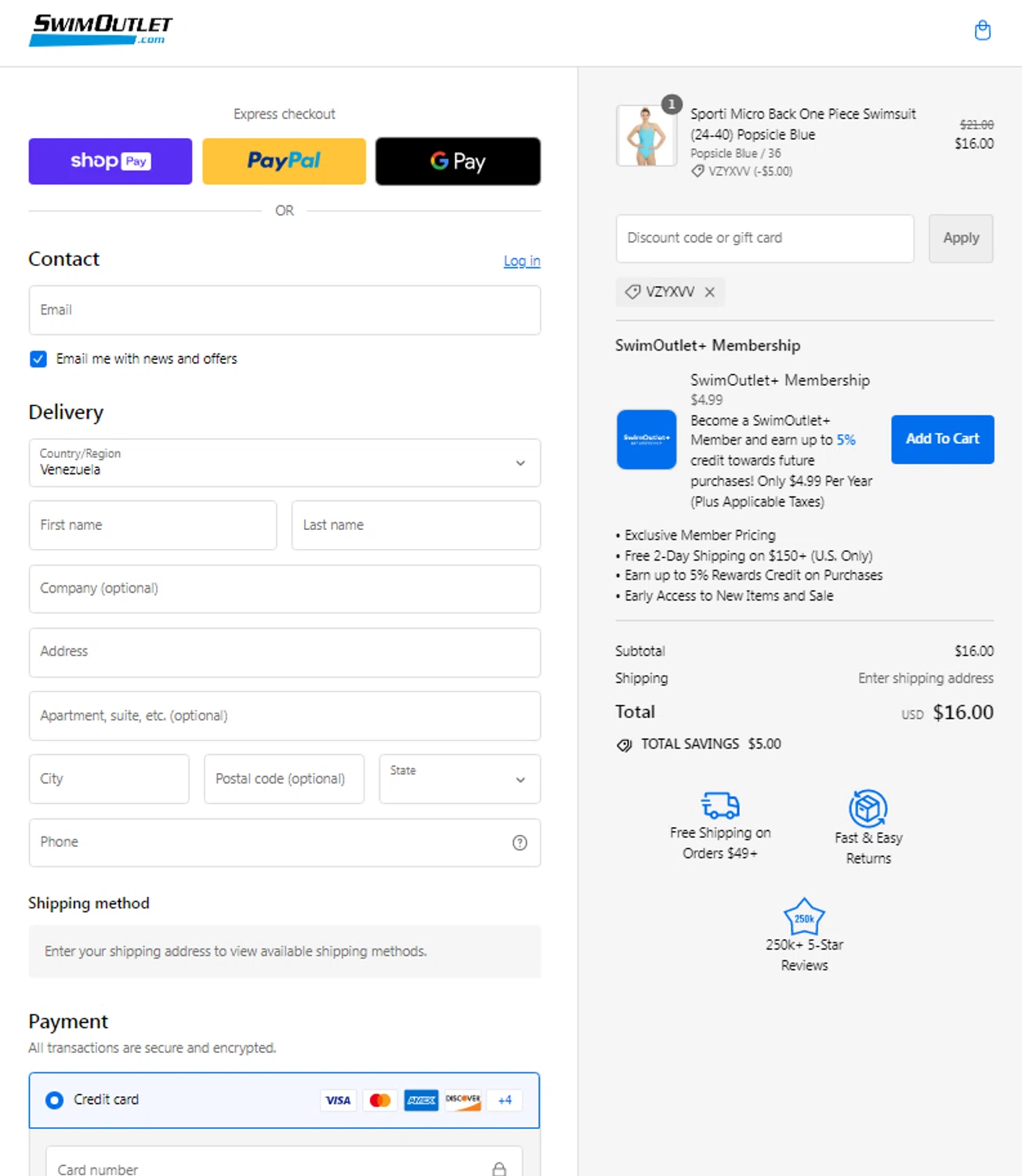This screenshot has height=1176, width=1022.
Task: Select the Credit card payment option
Action: 54,1100
